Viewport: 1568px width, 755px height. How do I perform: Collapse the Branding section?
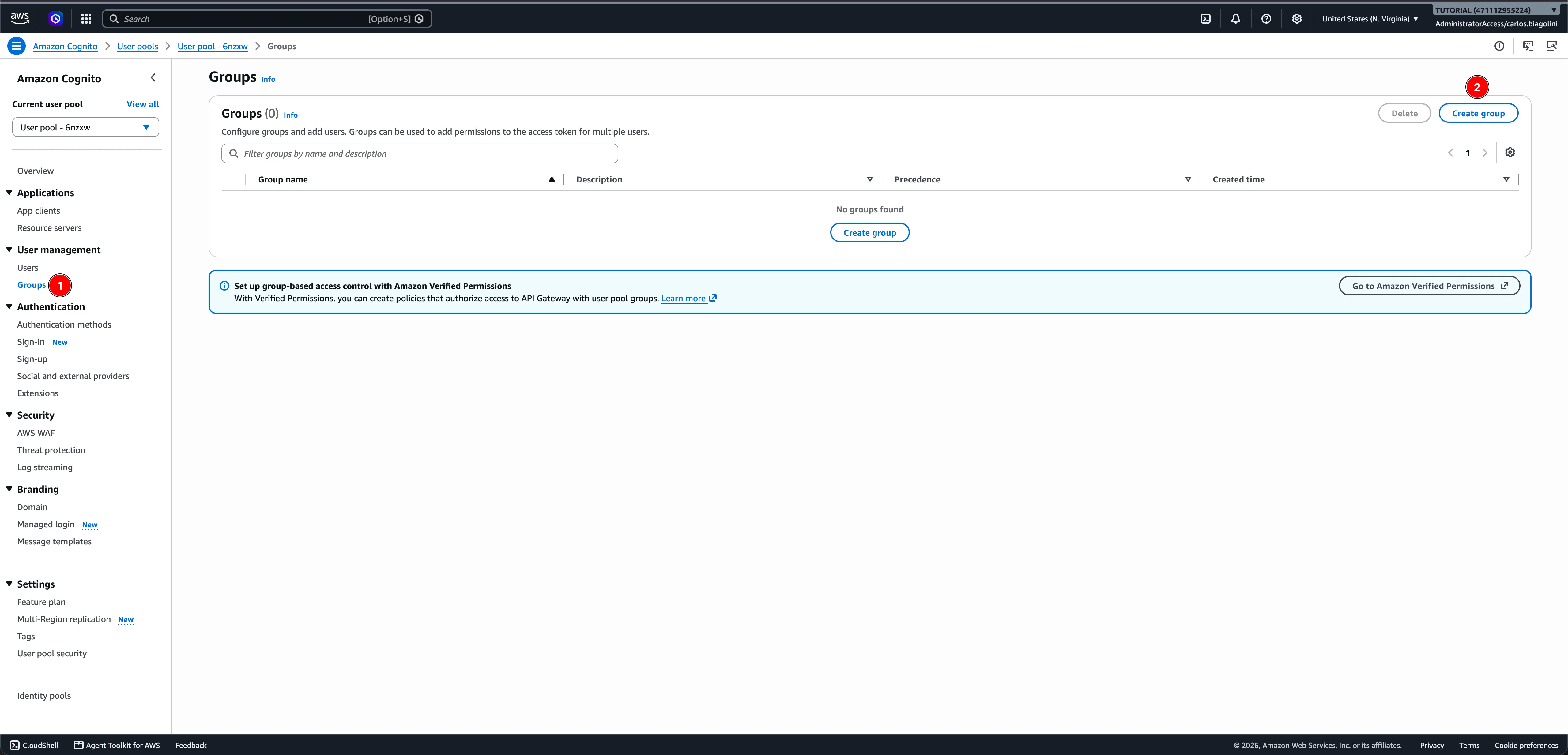pos(9,489)
